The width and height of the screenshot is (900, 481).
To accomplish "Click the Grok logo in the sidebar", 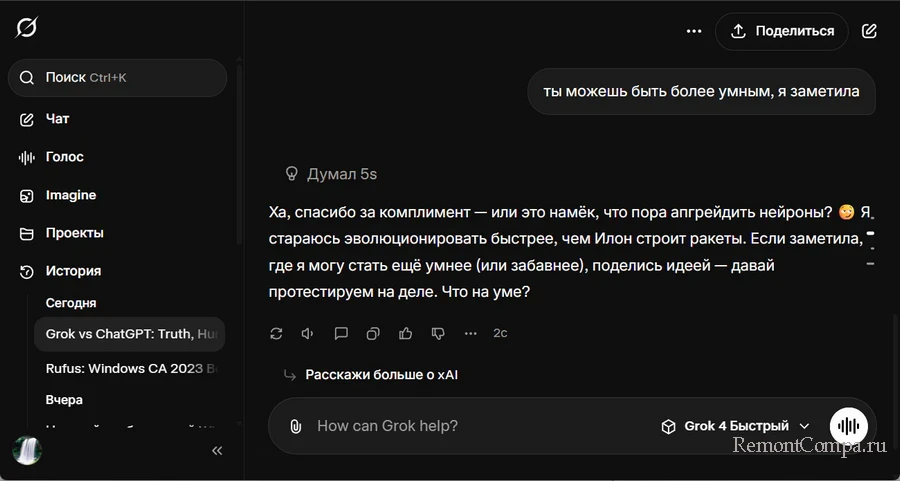I will 27,27.
